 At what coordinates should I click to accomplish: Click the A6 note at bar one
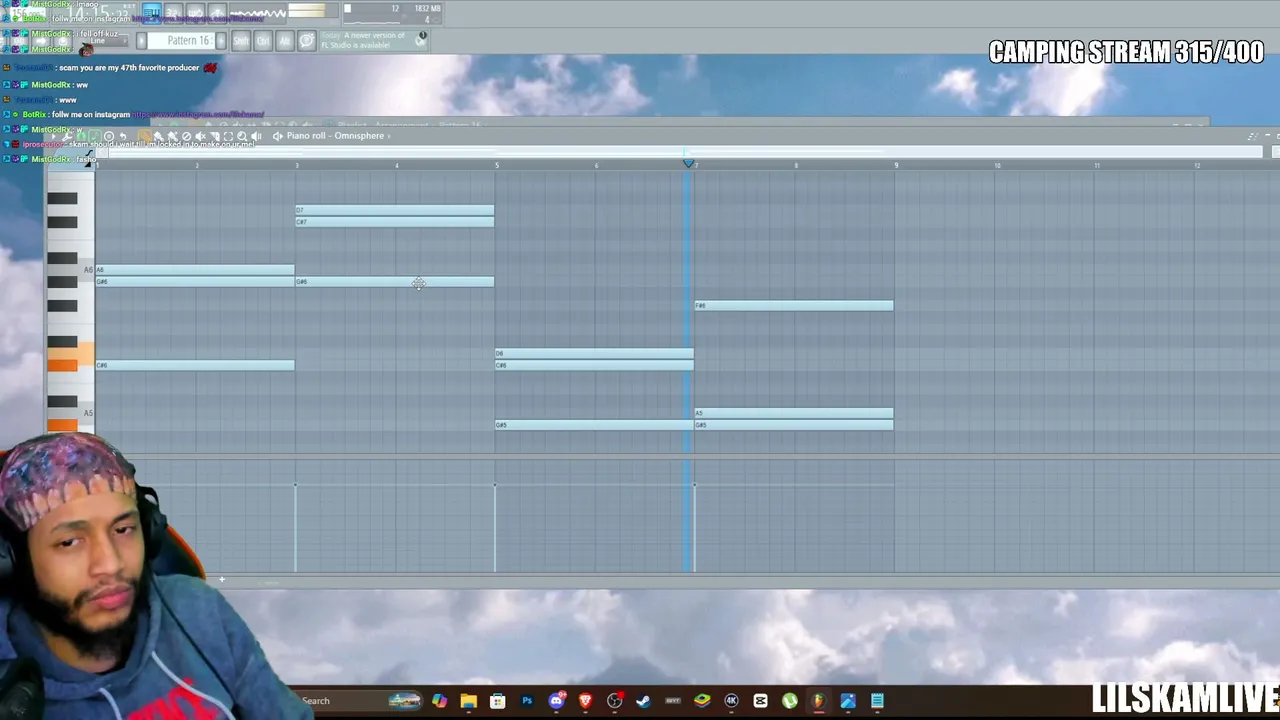[x=195, y=270]
